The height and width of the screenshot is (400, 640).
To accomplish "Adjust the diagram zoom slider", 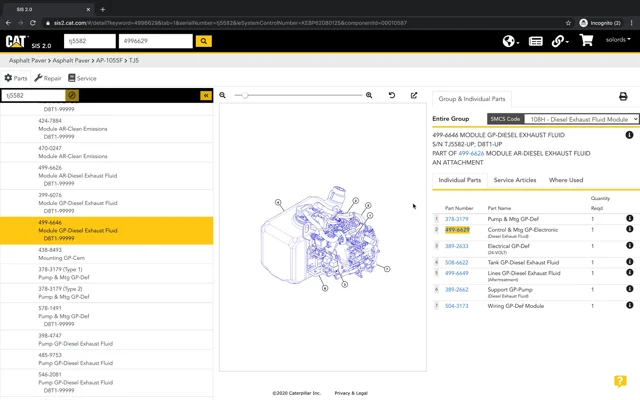I will pyautogui.click(x=244, y=95).
